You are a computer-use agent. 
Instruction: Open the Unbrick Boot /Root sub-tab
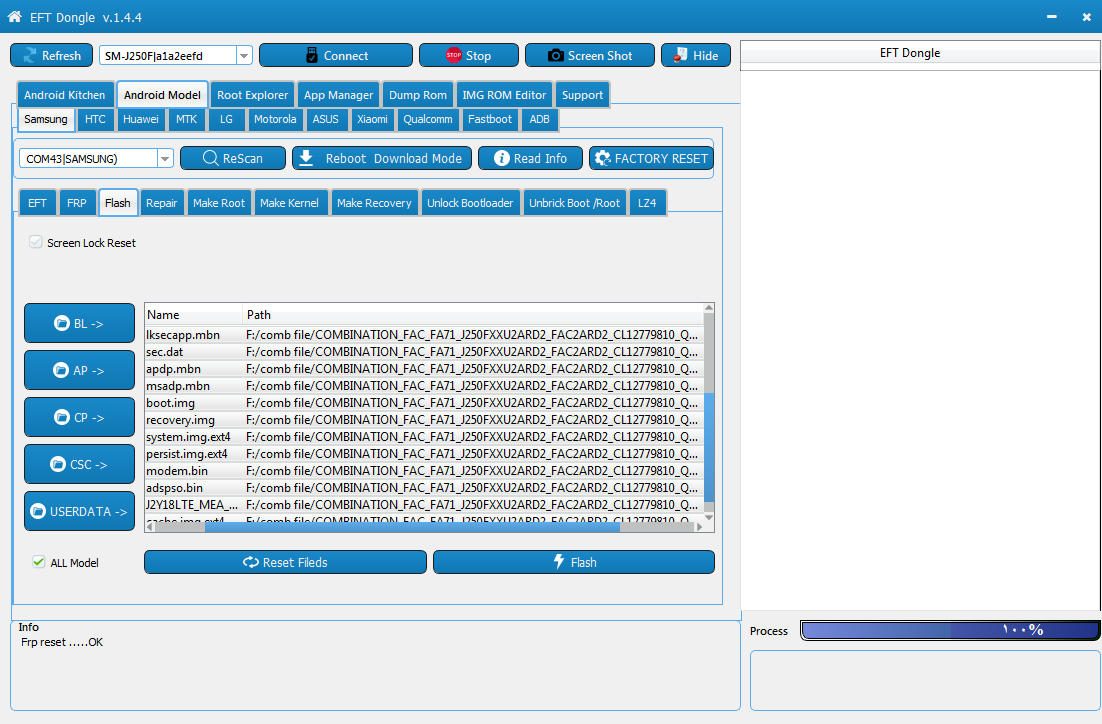pyautogui.click(x=574, y=203)
